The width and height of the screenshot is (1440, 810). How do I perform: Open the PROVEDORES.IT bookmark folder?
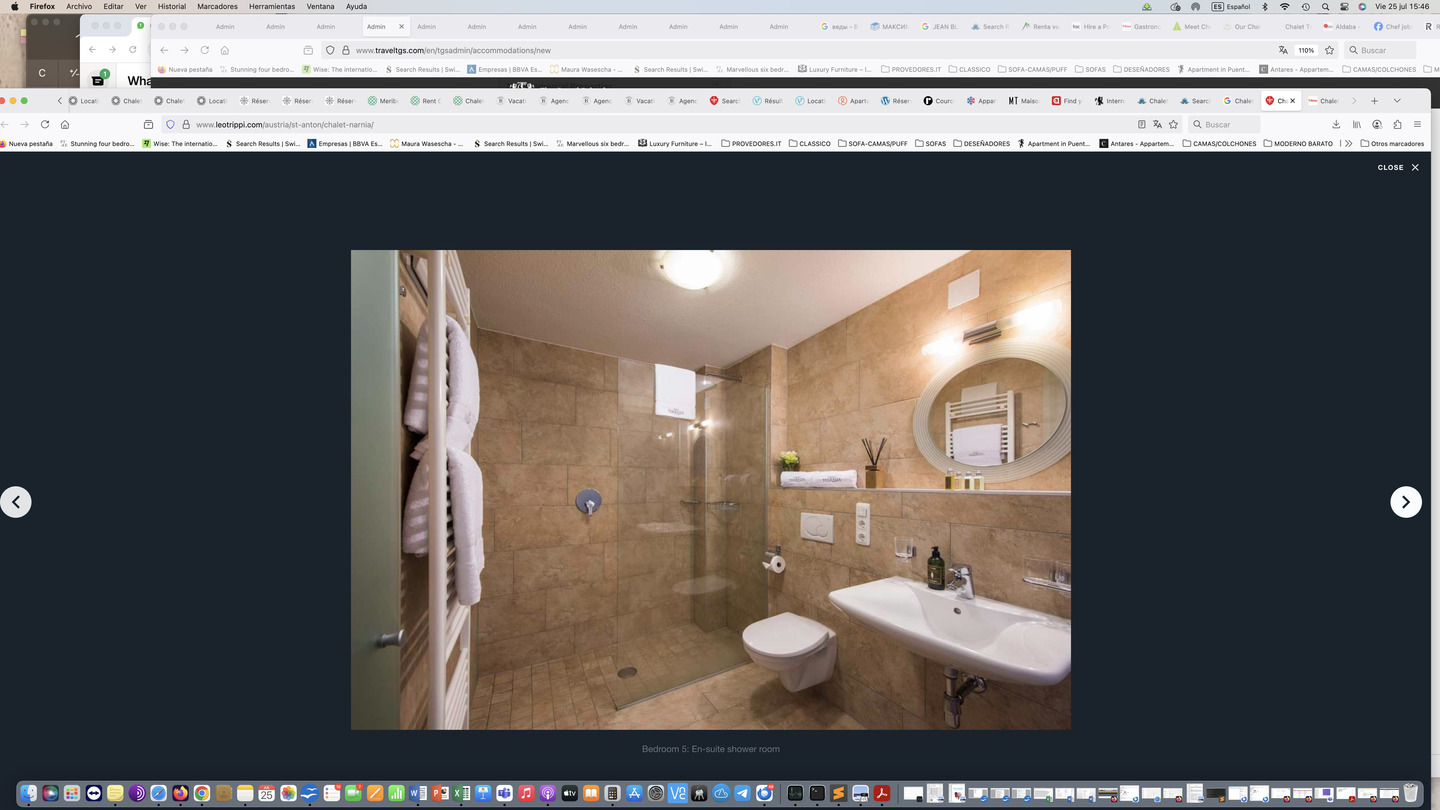coord(751,143)
